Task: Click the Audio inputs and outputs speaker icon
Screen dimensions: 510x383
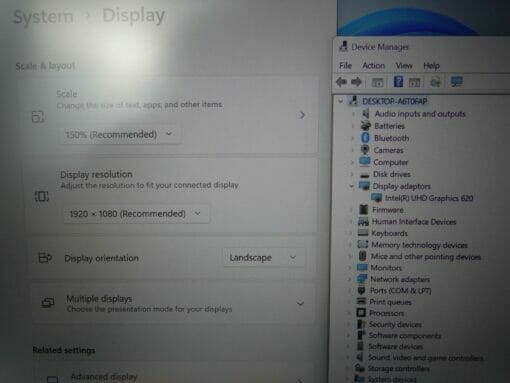Action: pos(366,114)
